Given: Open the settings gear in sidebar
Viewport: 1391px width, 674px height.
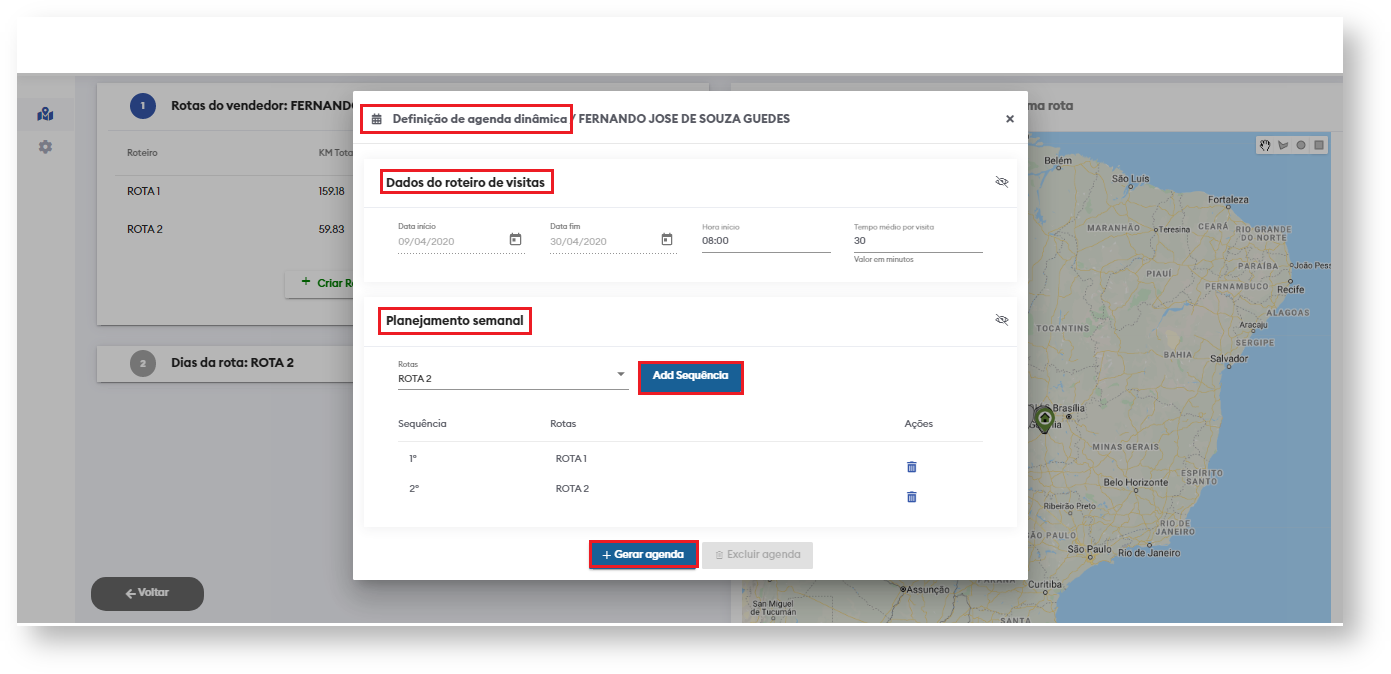Looking at the screenshot, I should point(45,147).
